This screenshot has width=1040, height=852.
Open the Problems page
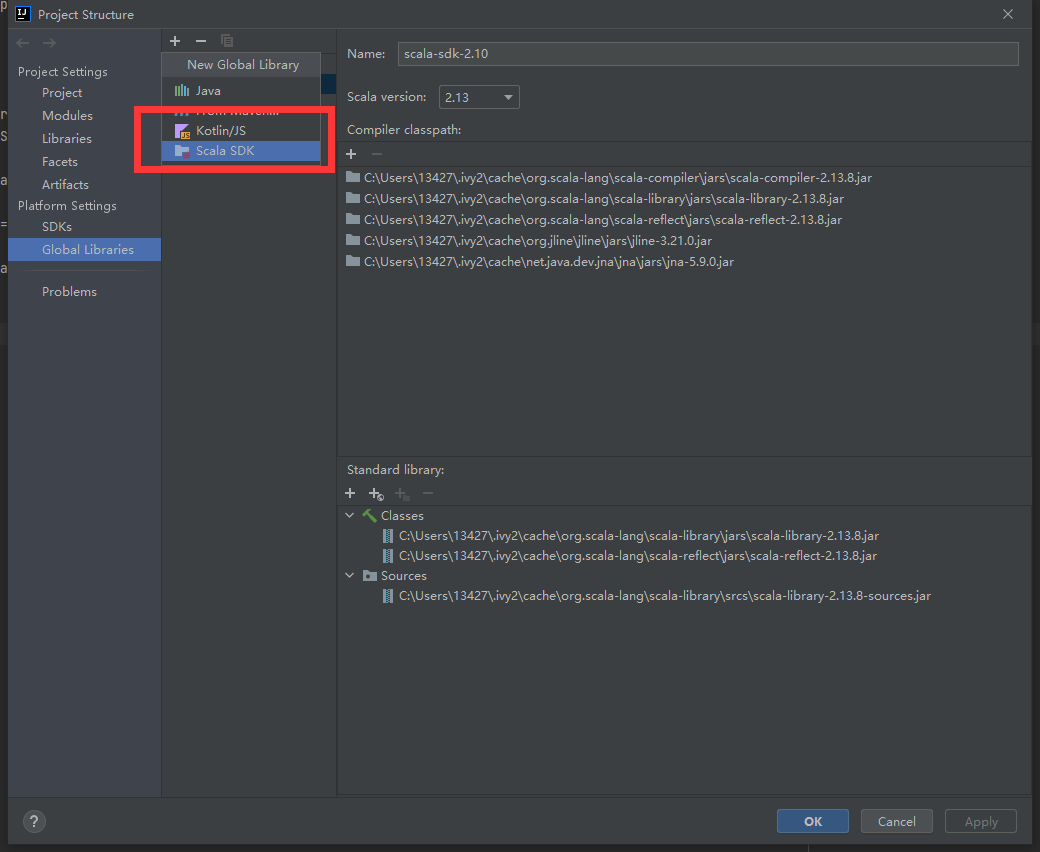(x=69, y=292)
